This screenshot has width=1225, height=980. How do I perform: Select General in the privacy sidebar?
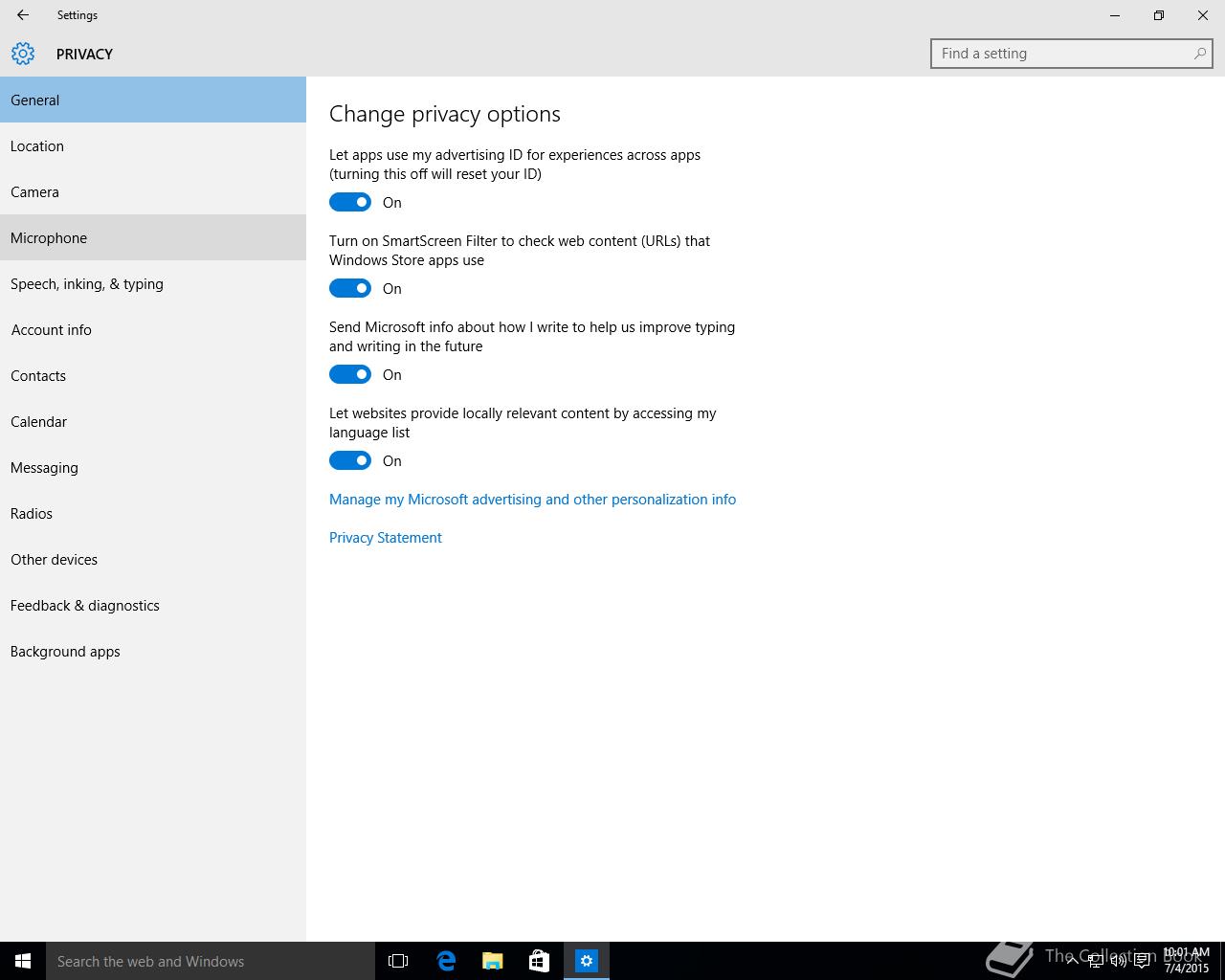153,100
